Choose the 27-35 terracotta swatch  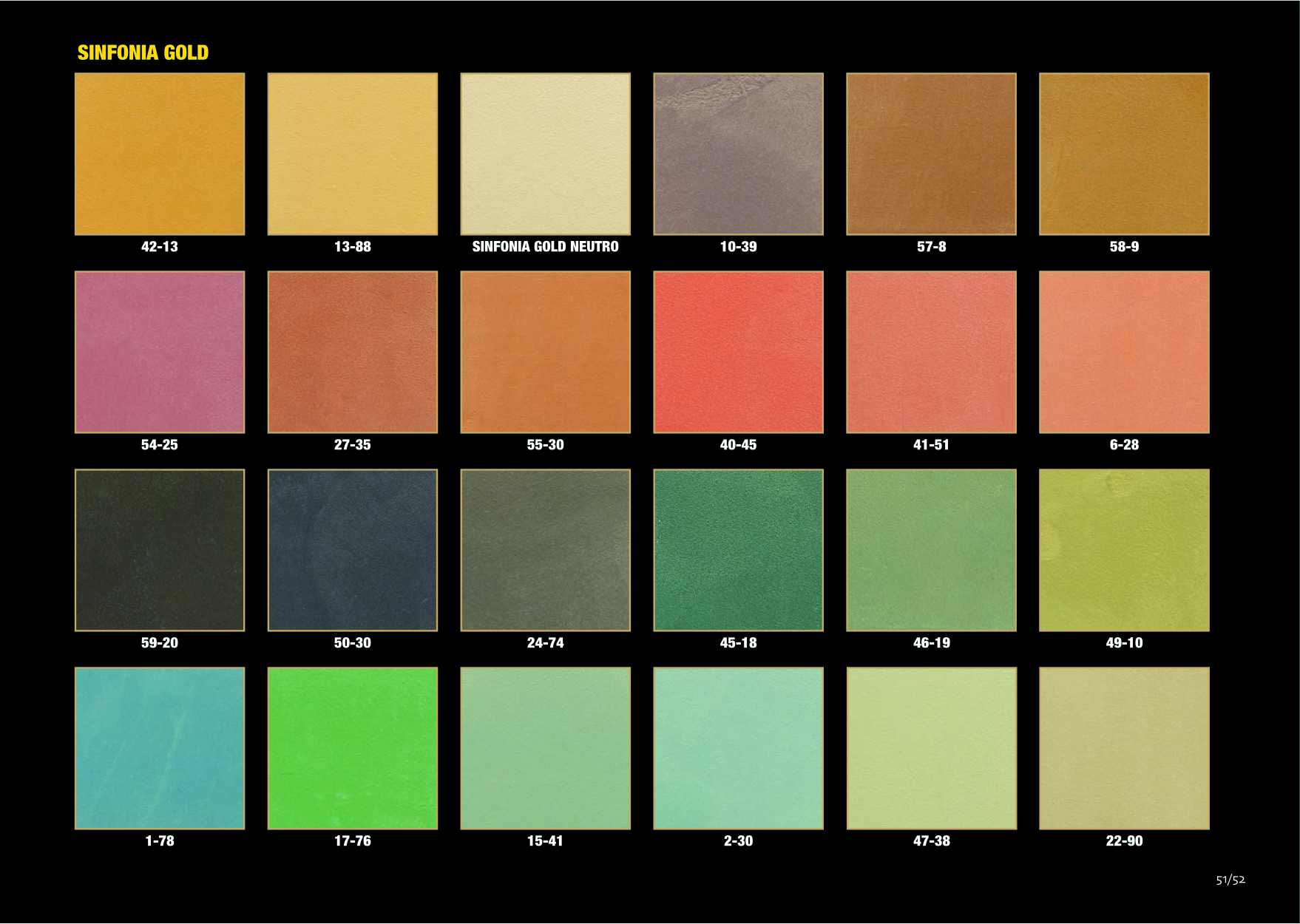pyautogui.click(x=353, y=352)
